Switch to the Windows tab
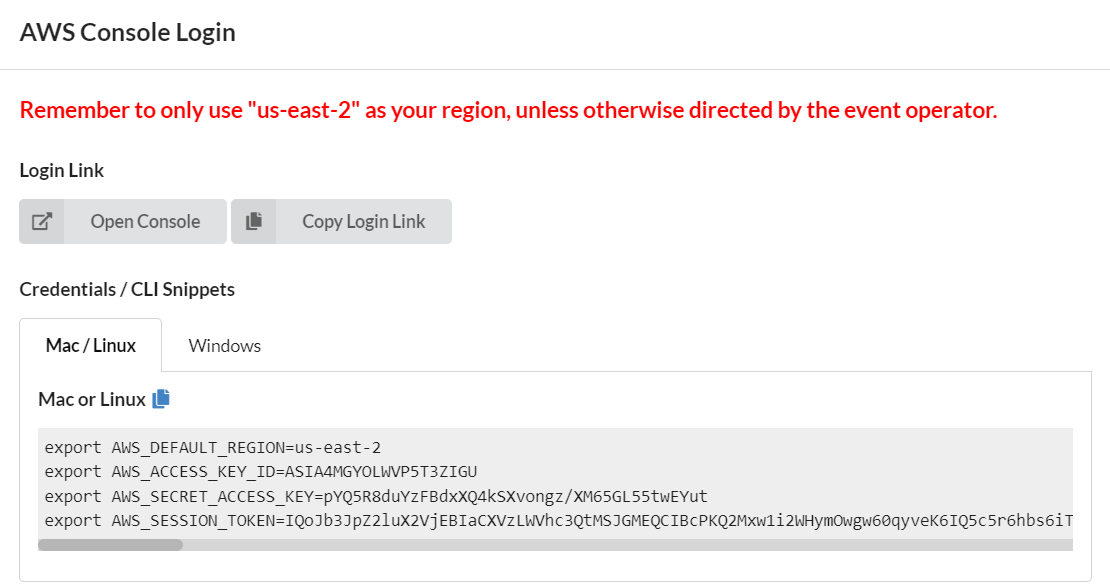The width and height of the screenshot is (1110, 587). 224,346
